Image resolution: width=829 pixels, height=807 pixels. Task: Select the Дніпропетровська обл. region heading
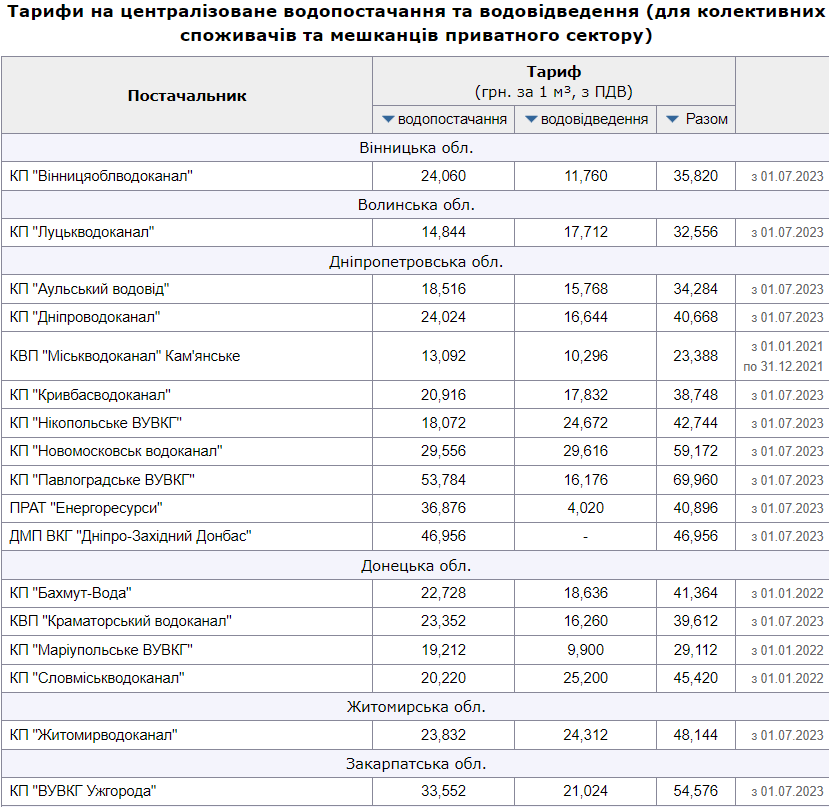415,262
